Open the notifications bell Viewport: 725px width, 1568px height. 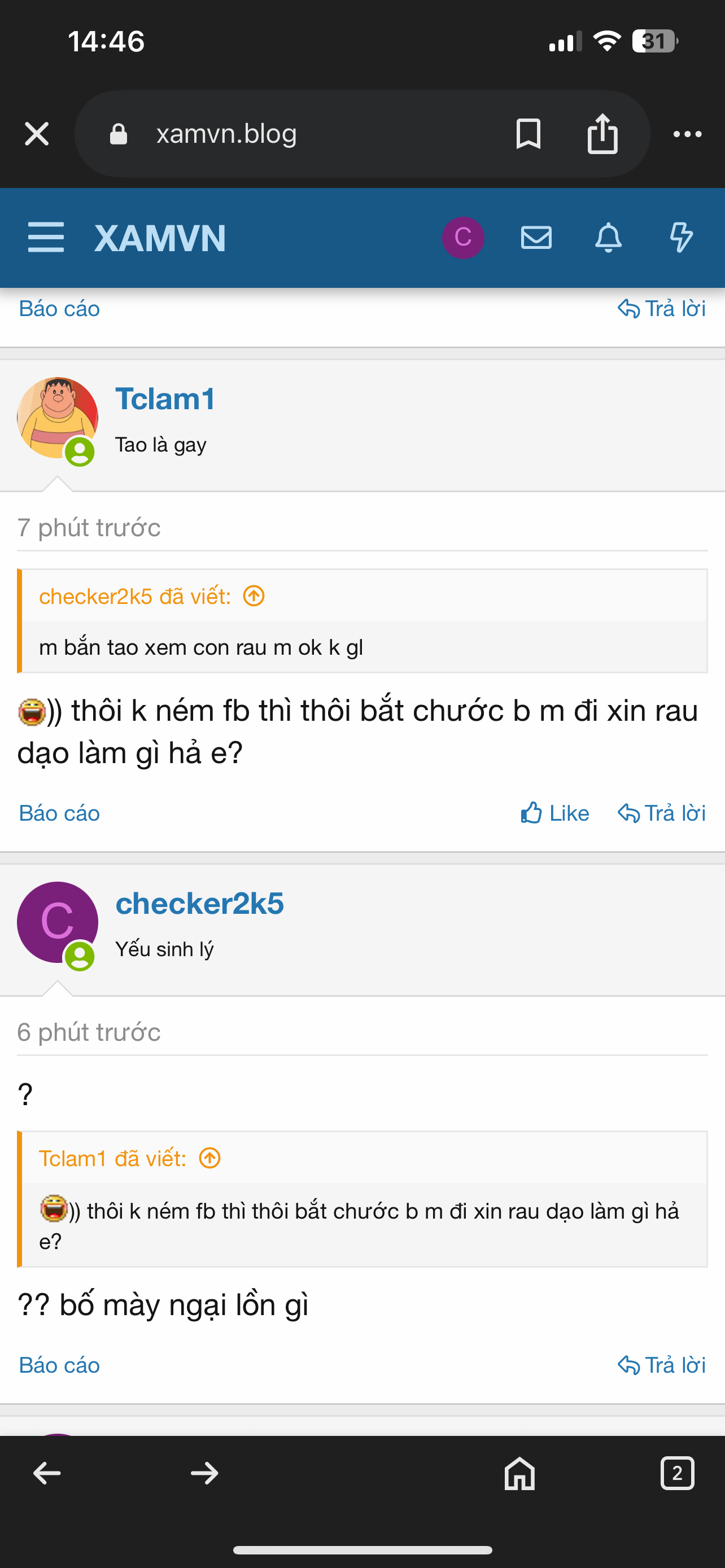(608, 238)
